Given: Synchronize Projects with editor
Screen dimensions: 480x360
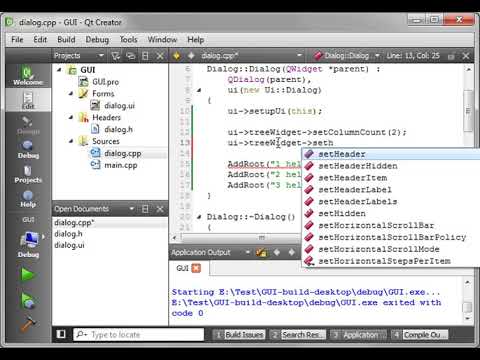Looking at the screenshot, I should 131,56.
